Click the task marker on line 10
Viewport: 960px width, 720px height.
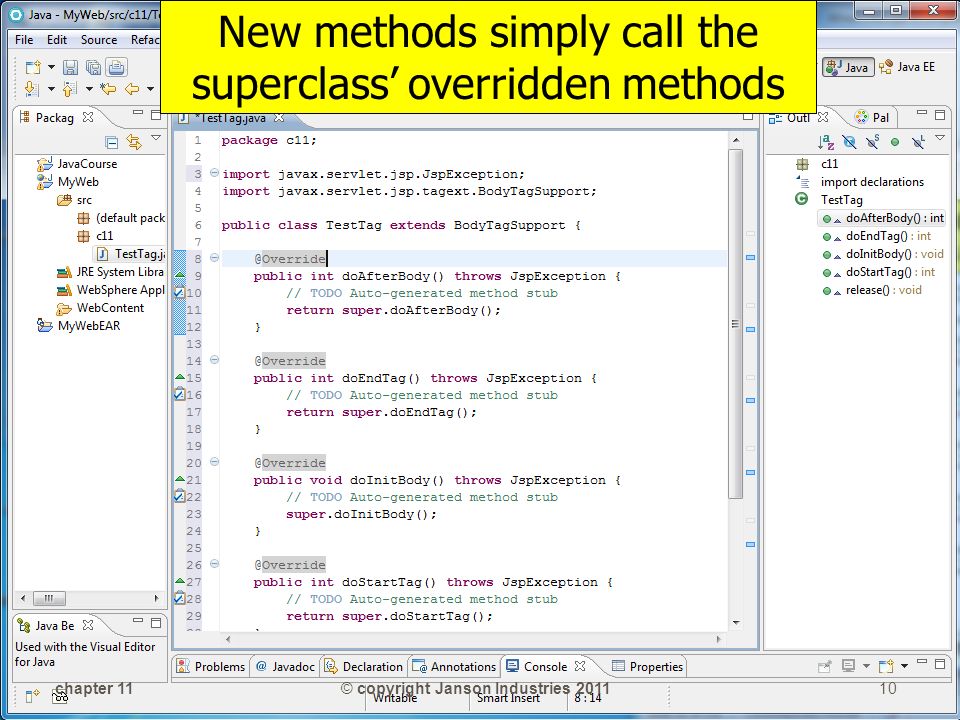(x=179, y=292)
